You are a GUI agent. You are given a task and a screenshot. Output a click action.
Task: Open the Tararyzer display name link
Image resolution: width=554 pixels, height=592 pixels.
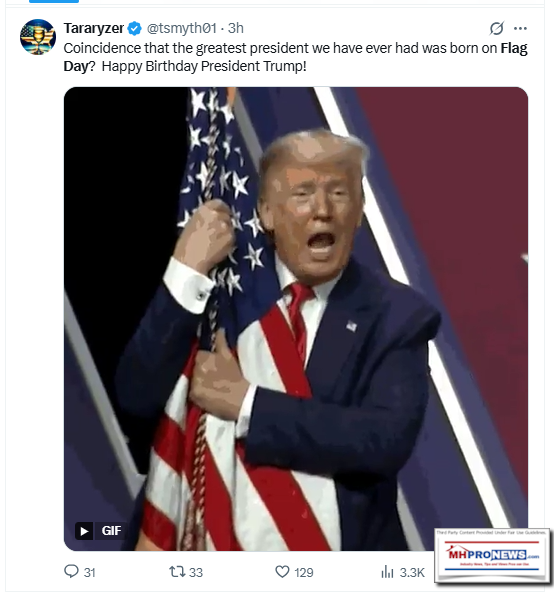pos(94,28)
